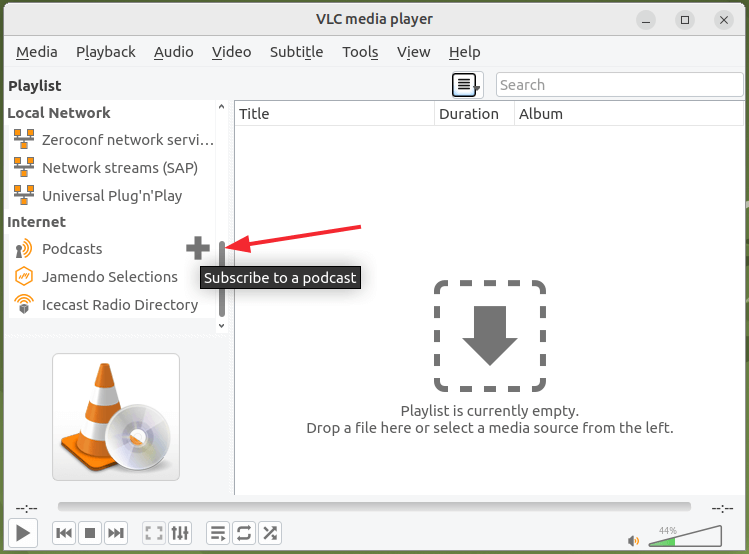
Task: Toggle fullscreen video mode icon
Action: point(154,533)
